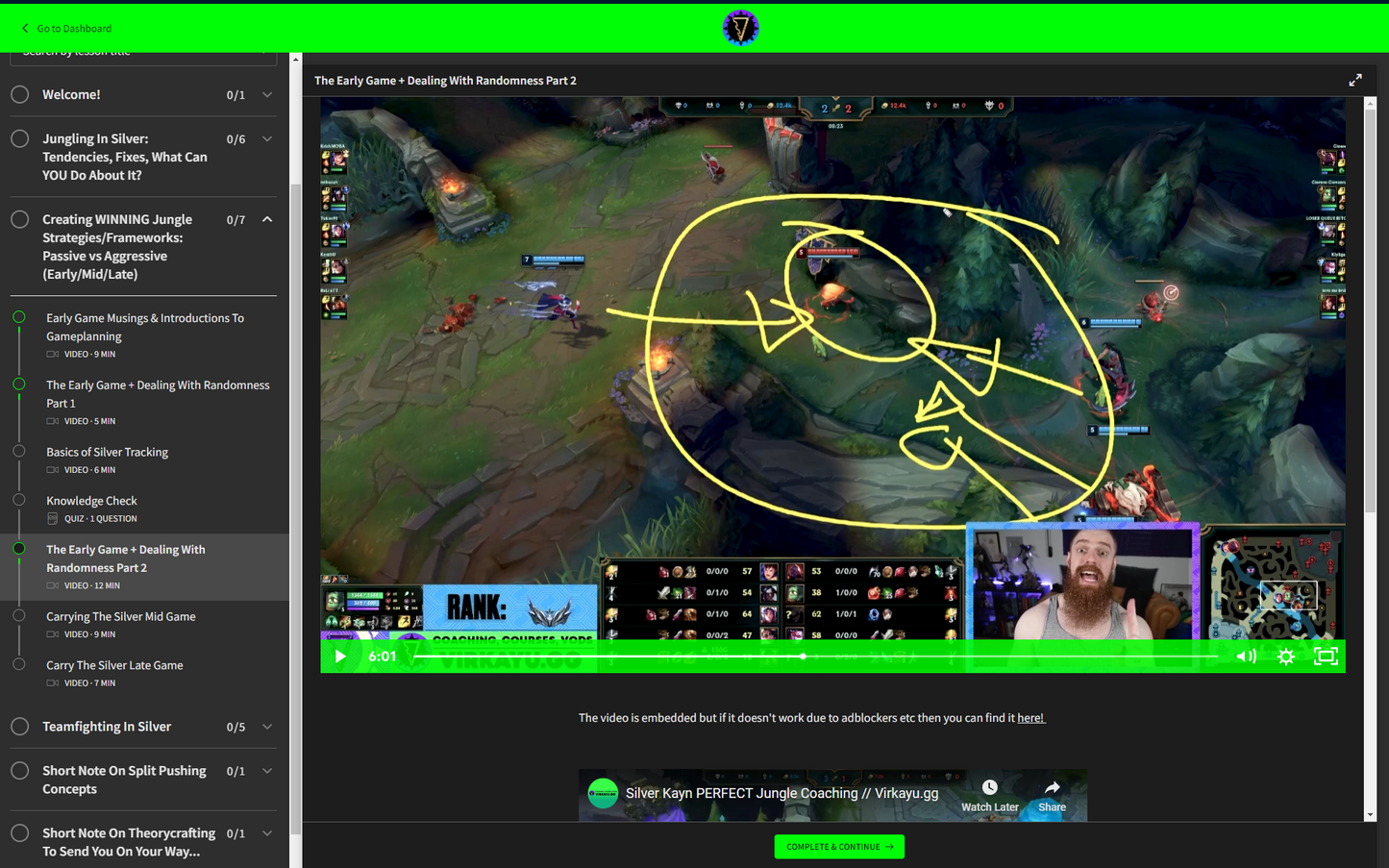
Task: Play the lesson video
Action: coord(340,657)
